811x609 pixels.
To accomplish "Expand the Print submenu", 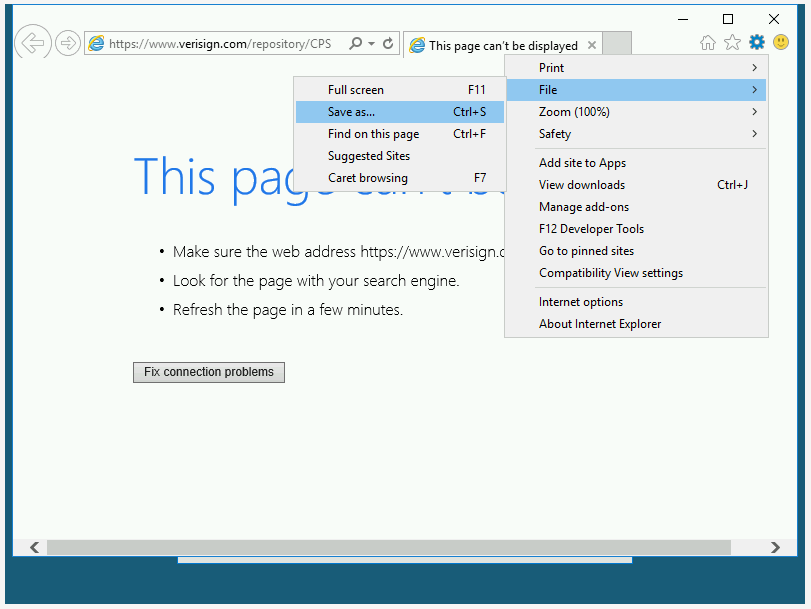I will [636, 68].
